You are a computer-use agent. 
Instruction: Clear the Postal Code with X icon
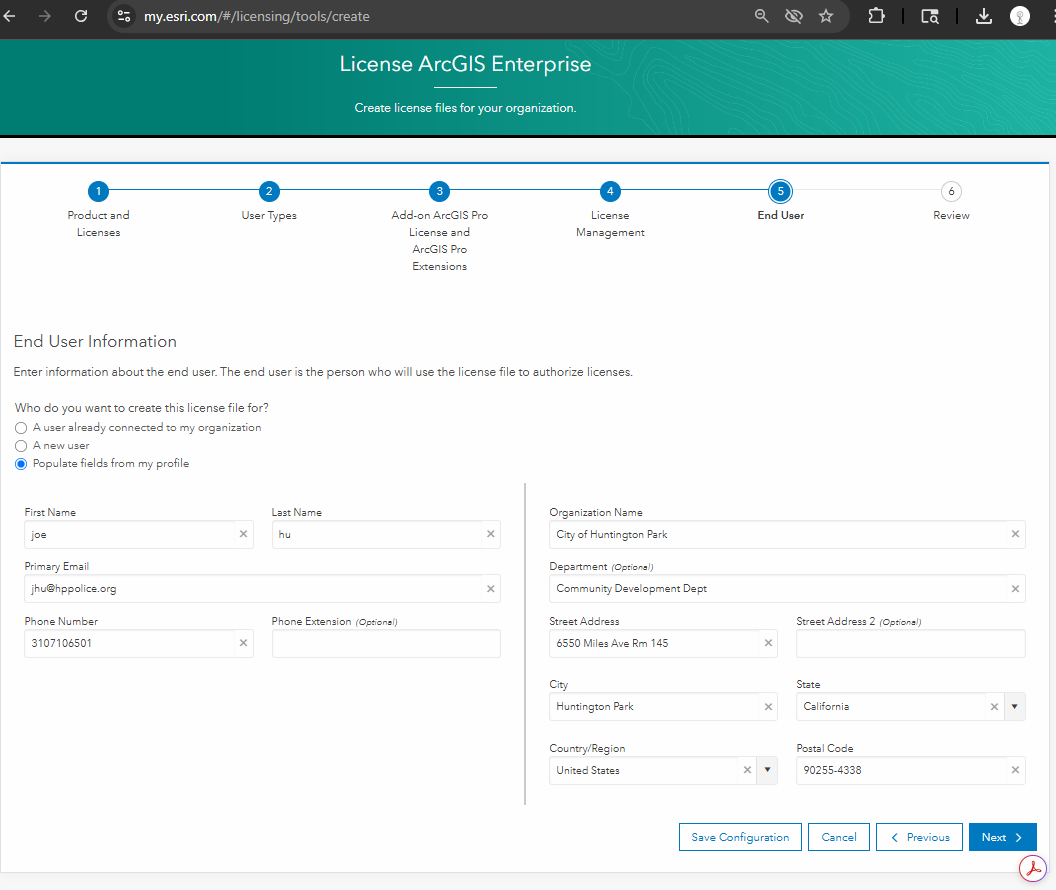coord(1015,770)
